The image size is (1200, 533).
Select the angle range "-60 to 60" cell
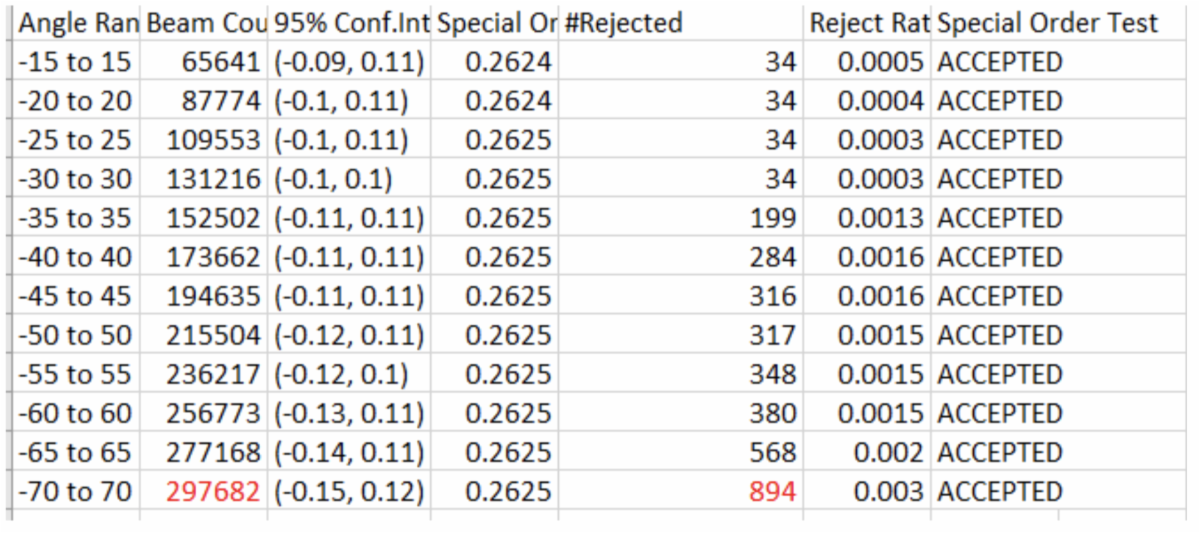[77, 413]
